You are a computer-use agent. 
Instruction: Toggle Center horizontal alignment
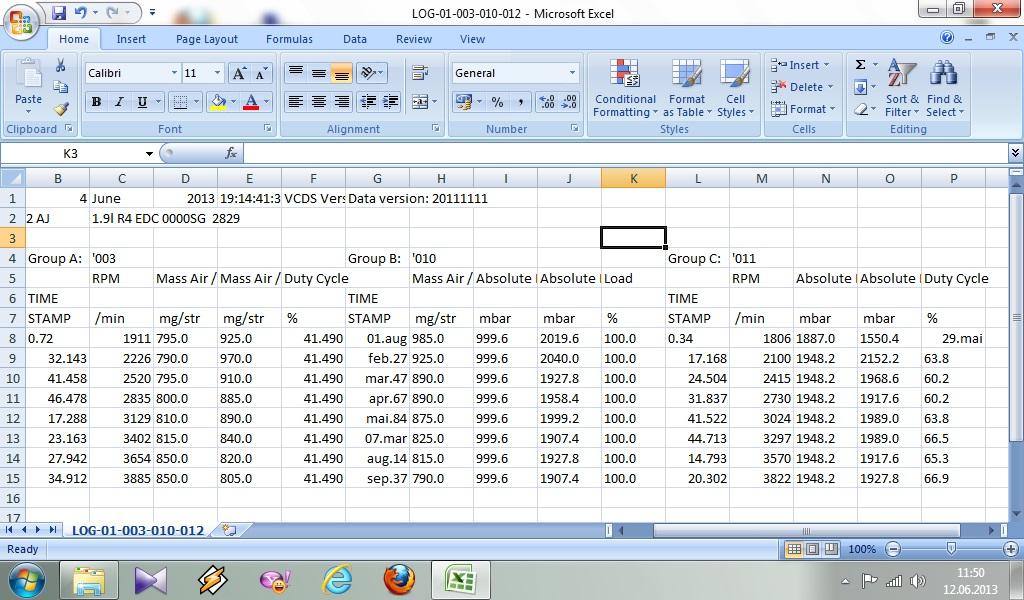319,101
